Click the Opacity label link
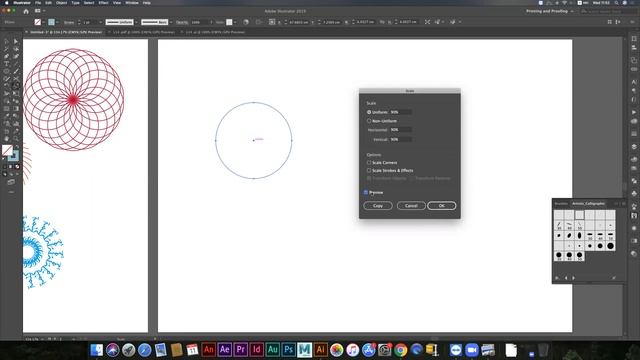The height and width of the screenshot is (360, 640). click(182, 22)
